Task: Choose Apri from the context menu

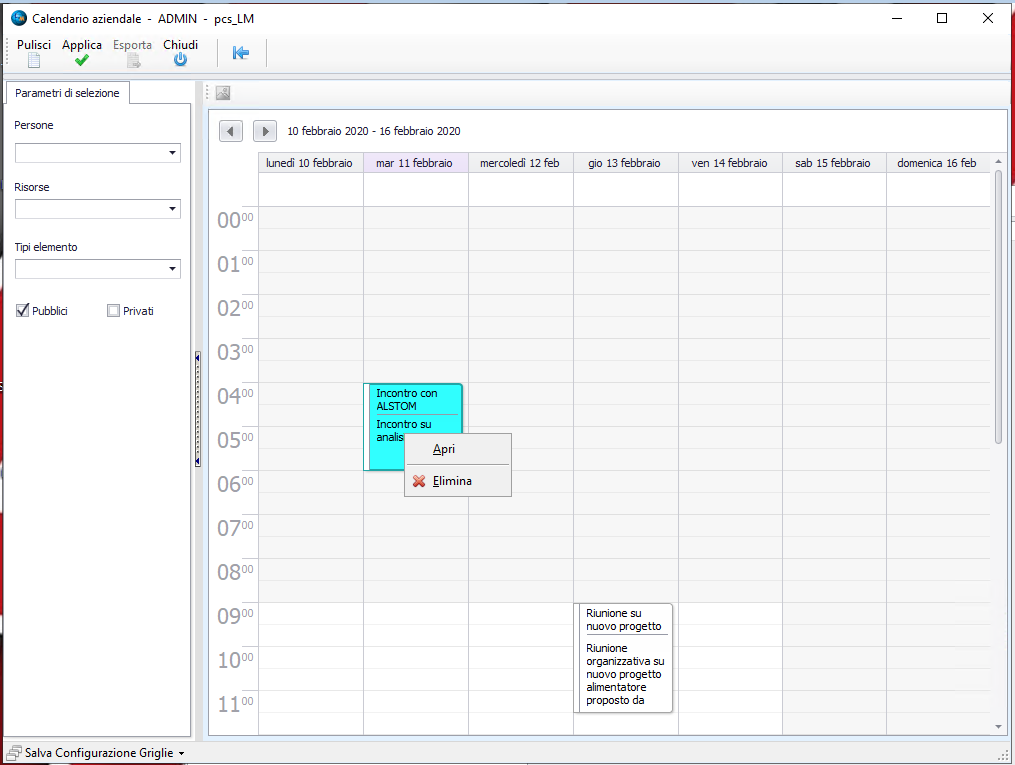Action: coord(444,450)
